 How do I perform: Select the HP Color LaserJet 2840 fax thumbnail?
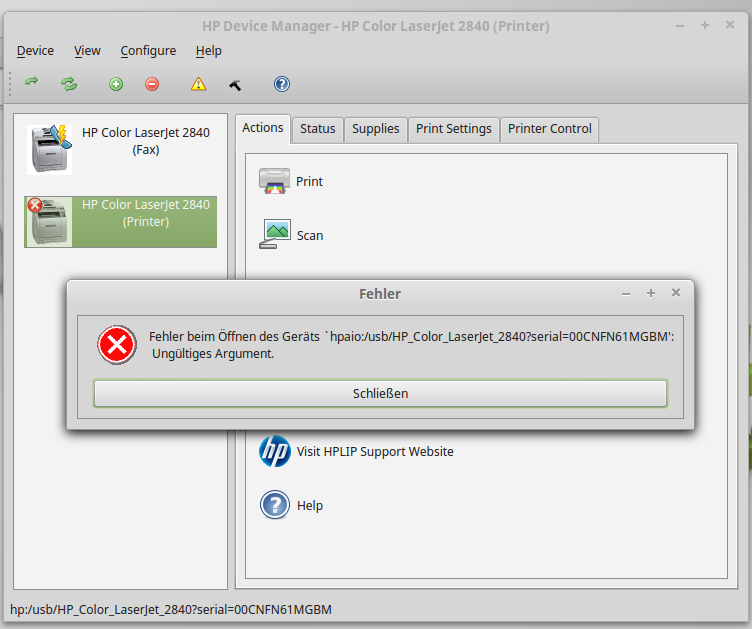[x=49, y=150]
